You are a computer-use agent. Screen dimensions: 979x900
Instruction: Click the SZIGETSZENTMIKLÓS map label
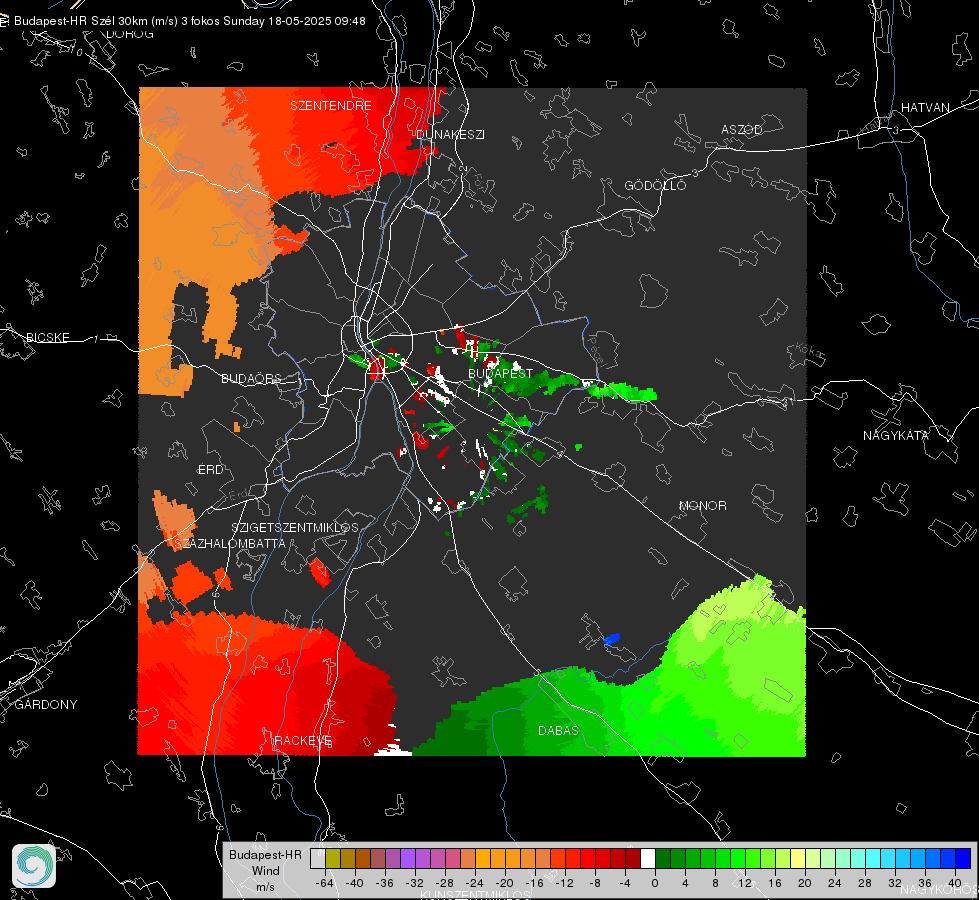295,527
